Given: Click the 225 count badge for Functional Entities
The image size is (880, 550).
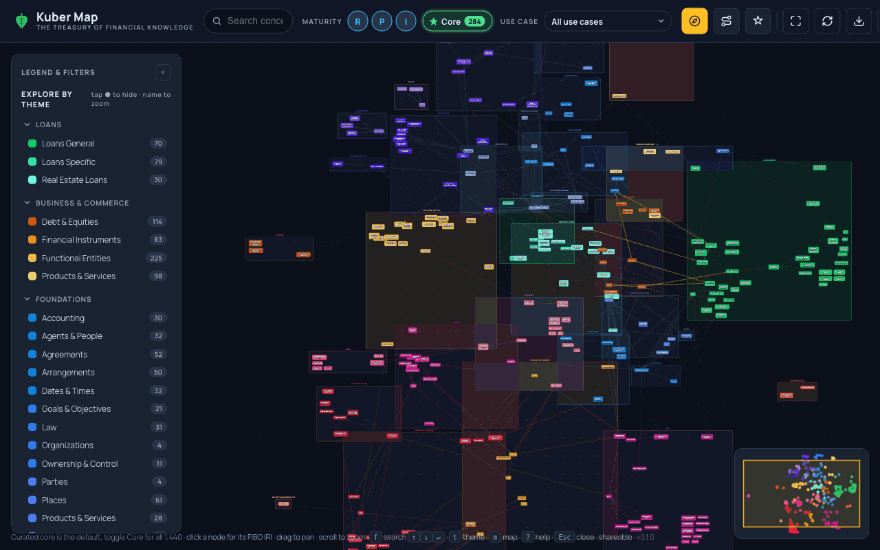Looking at the screenshot, I should coord(156,258).
